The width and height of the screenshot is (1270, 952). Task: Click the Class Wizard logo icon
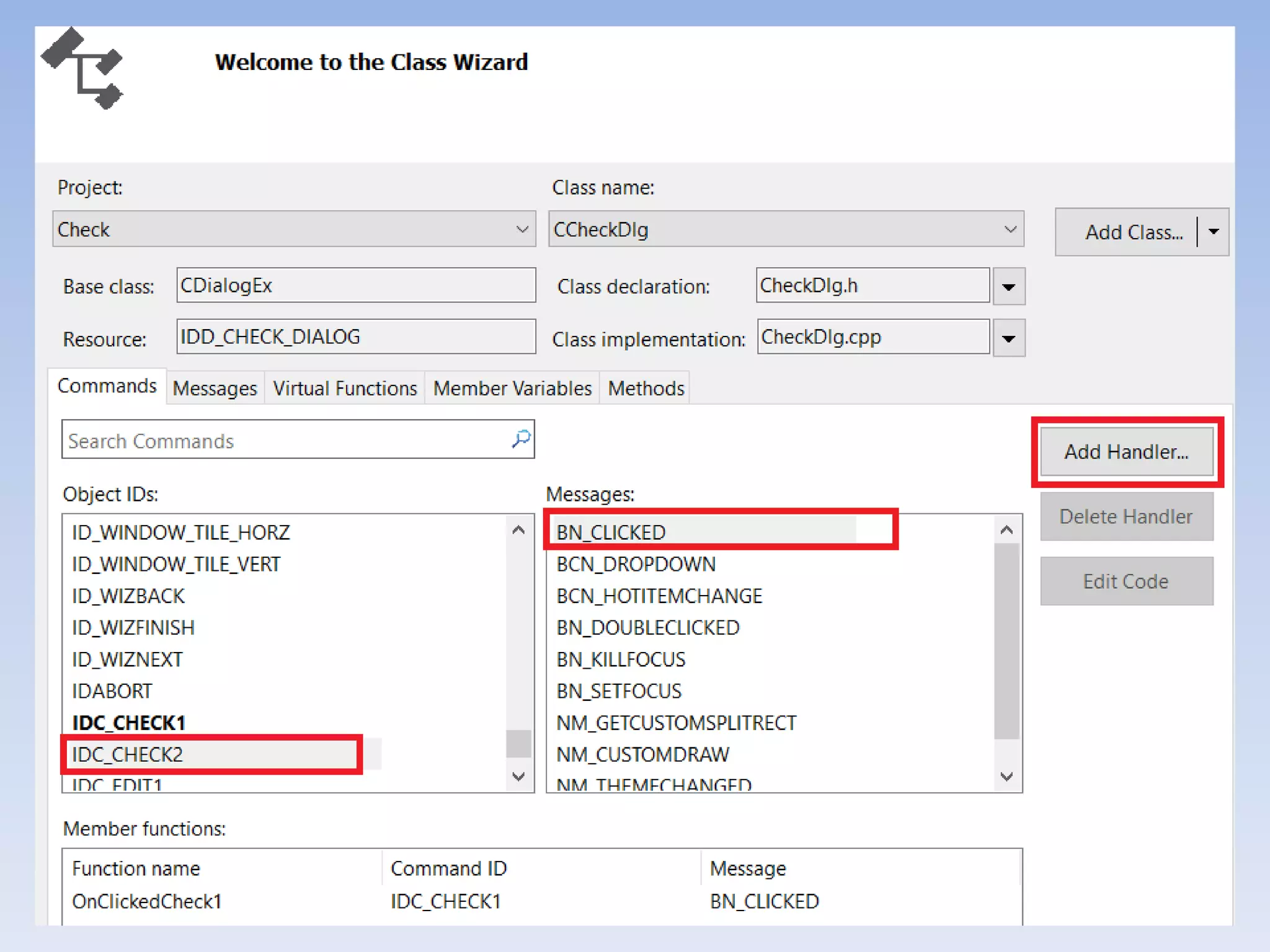[x=82, y=69]
